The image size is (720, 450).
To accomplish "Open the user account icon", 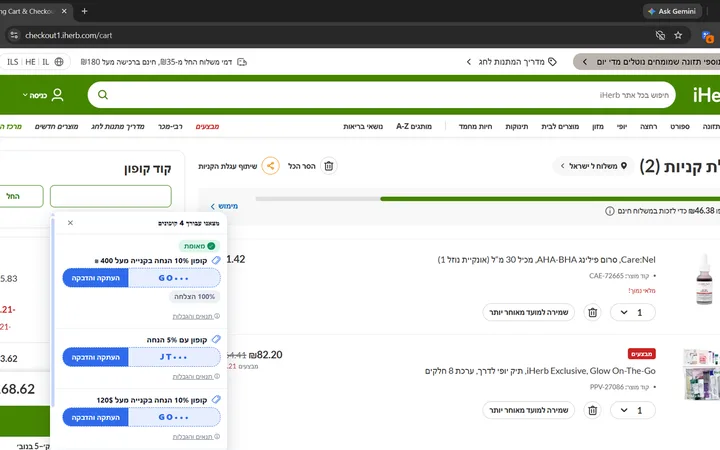I will pos(57,95).
